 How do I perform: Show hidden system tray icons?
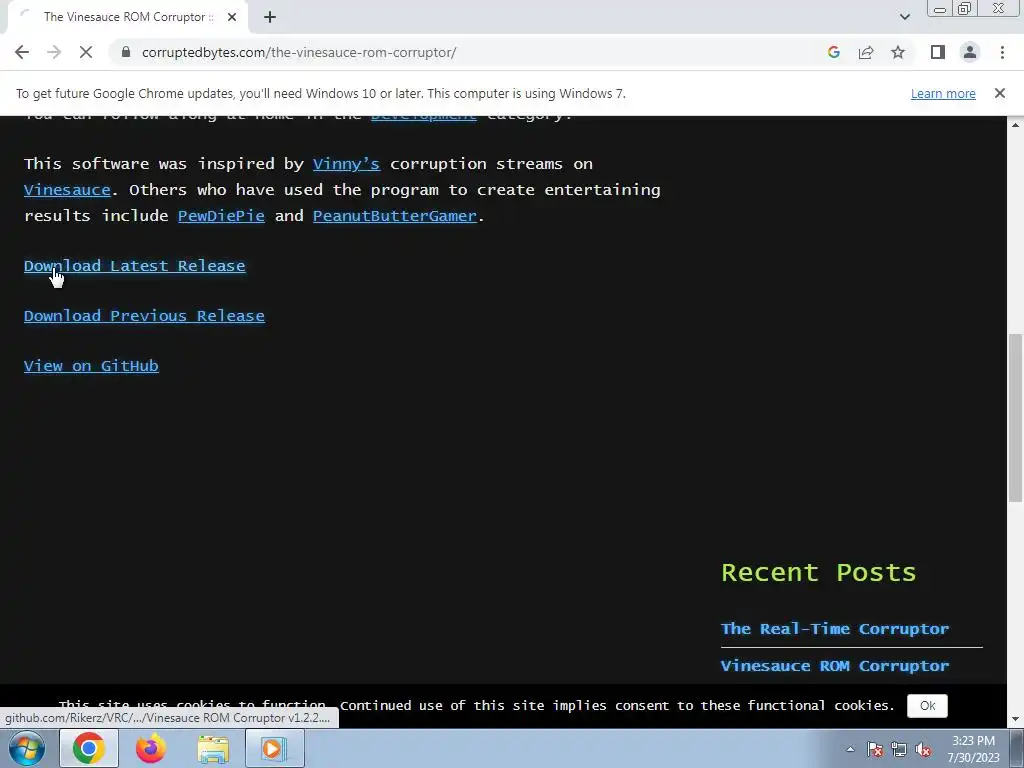coord(850,749)
